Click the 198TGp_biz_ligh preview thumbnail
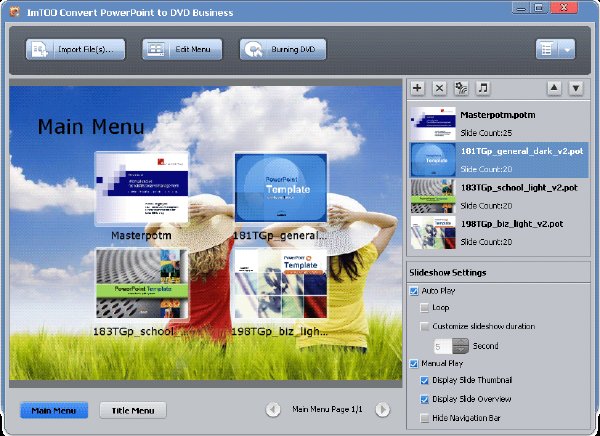This screenshot has width=600, height=436. coord(281,284)
